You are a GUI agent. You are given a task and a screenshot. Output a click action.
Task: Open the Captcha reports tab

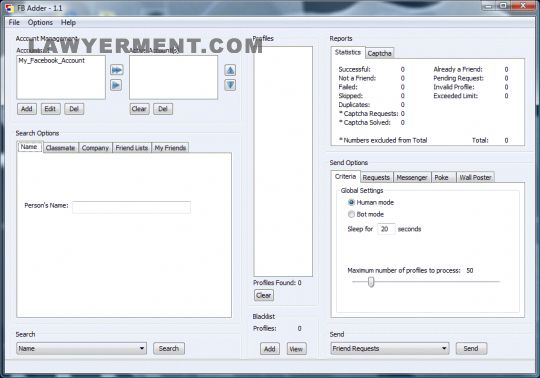[x=379, y=53]
